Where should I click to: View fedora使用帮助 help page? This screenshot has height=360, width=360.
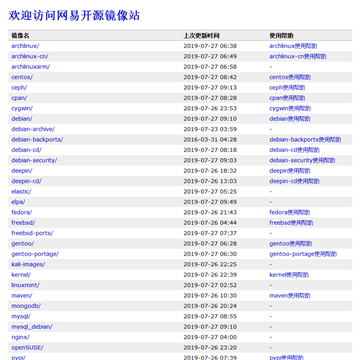pyautogui.click(x=290, y=212)
